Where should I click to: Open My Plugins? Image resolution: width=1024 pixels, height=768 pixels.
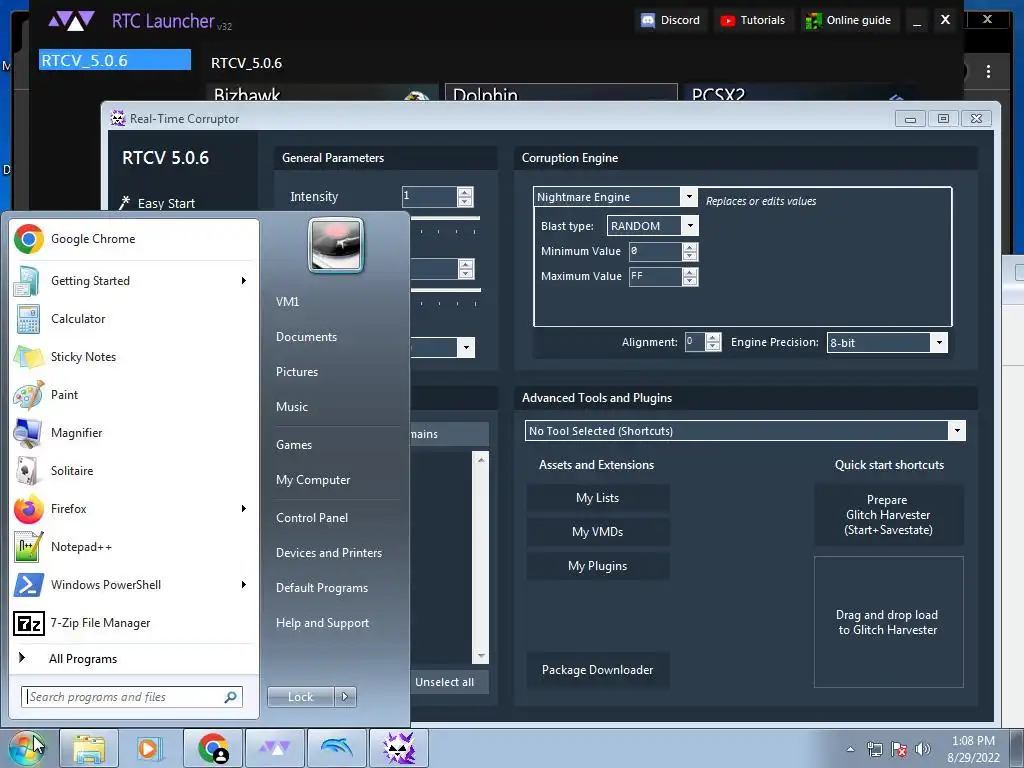point(598,566)
